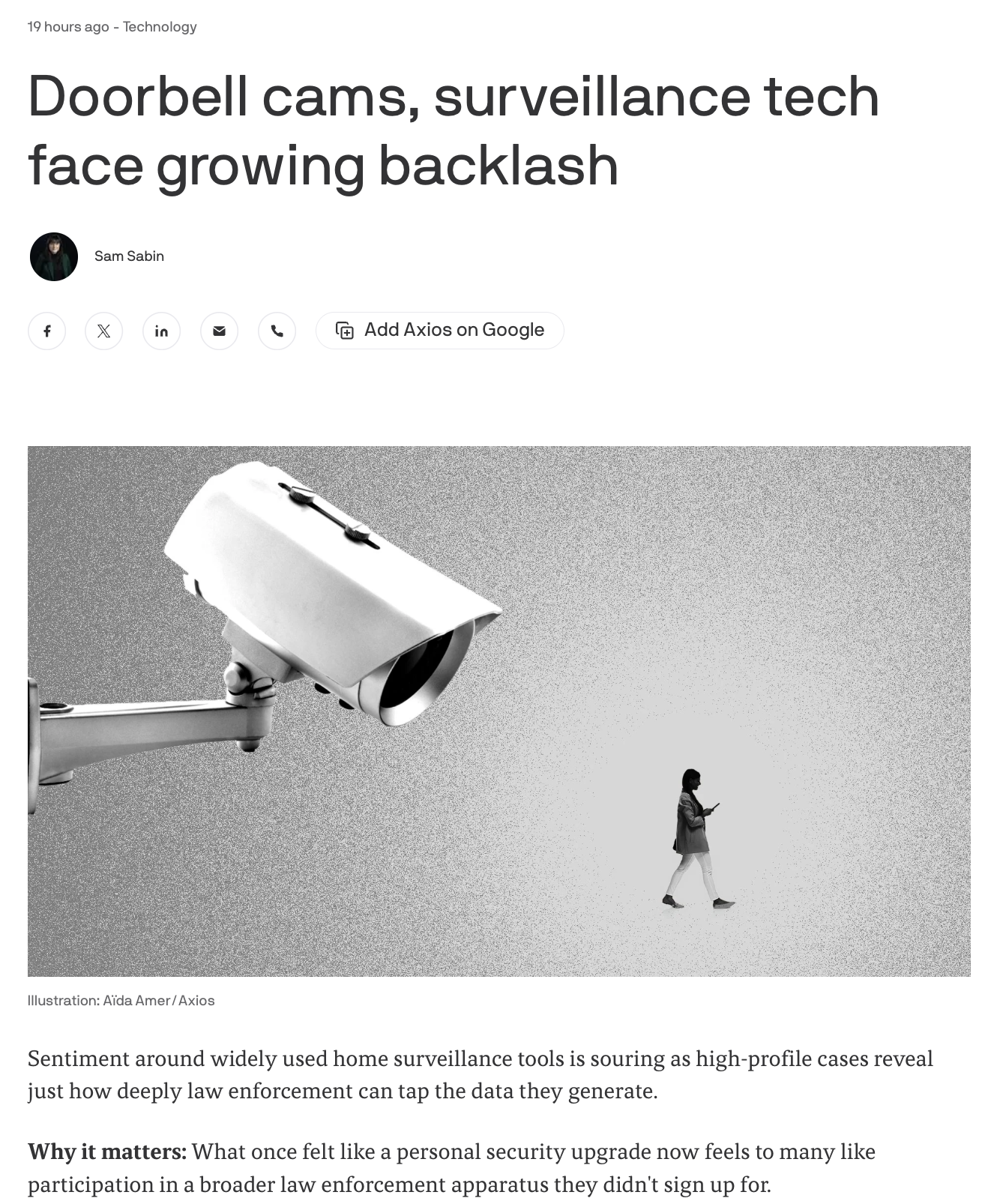The width and height of the screenshot is (982, 1204).
Task: Open the Technology section link
Action: pyautogui.click(x=160, y=27)
